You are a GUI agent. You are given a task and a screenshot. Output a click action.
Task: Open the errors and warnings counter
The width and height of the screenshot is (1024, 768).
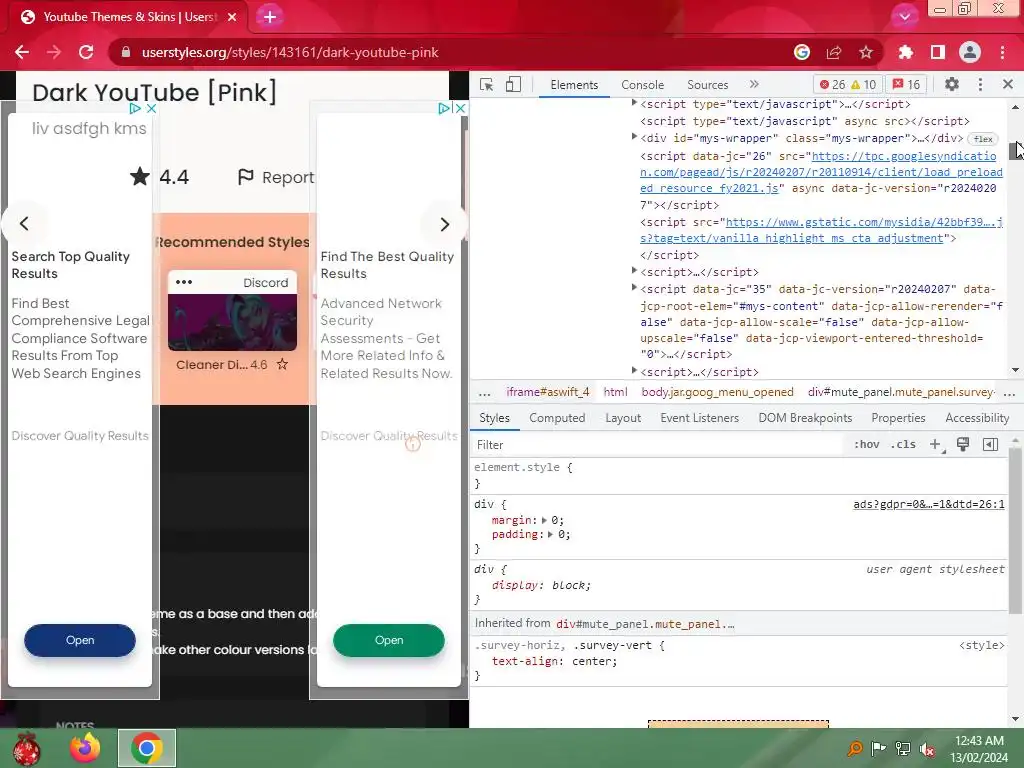[x=848, y=85]
